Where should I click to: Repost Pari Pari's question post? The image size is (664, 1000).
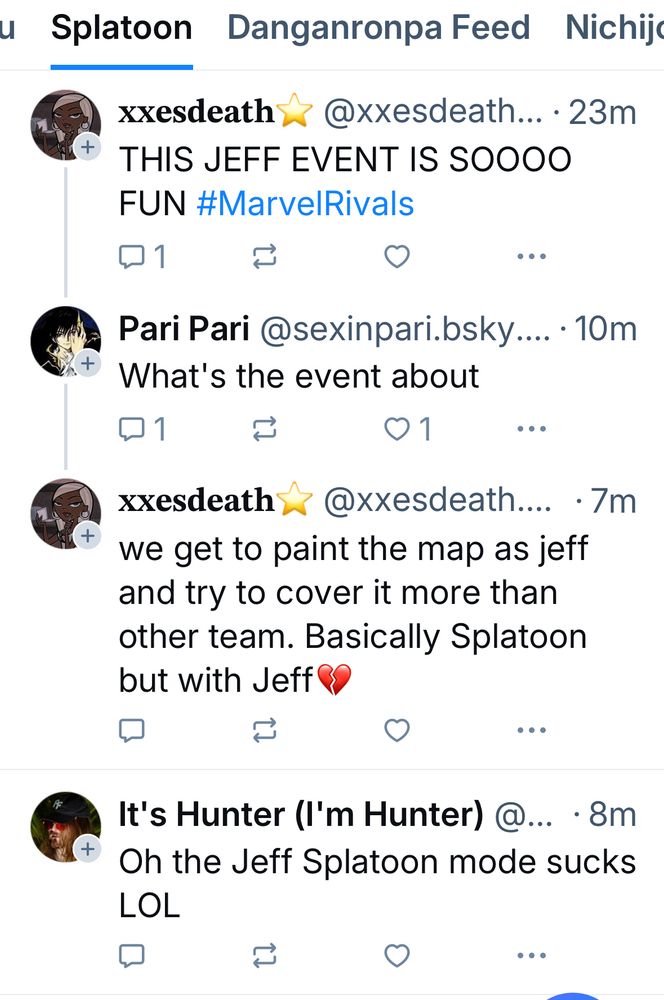[265, 429]
